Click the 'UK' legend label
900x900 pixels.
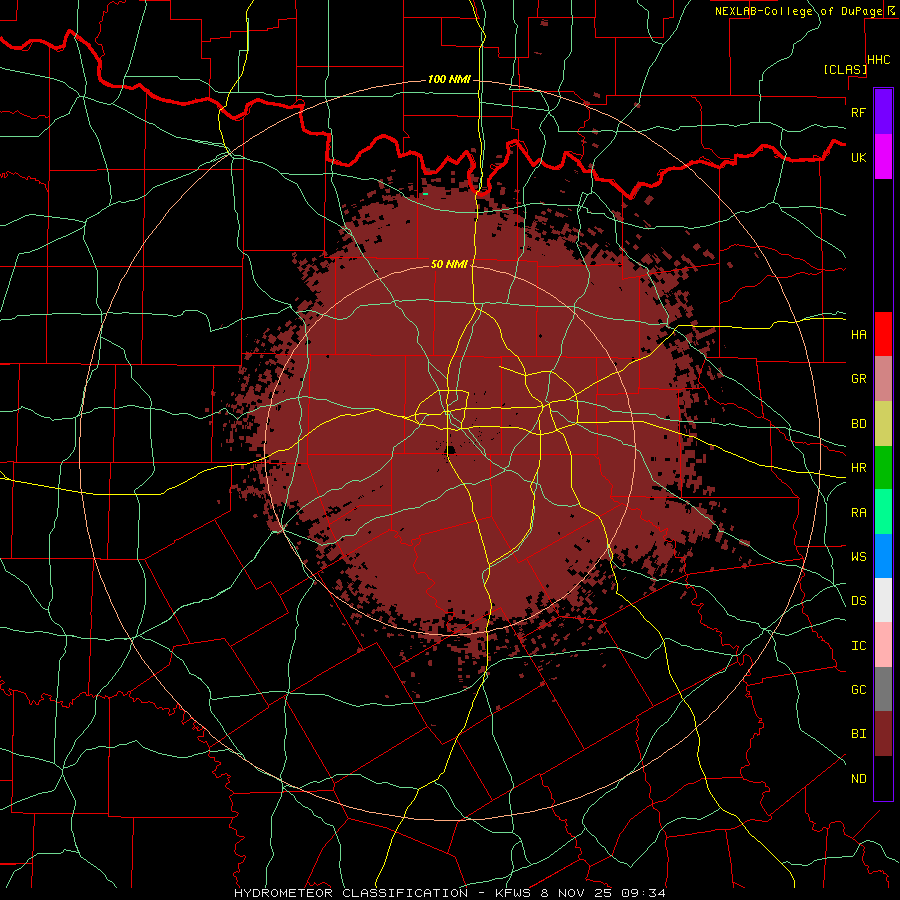pyautogui.click(x=858, y=157)
